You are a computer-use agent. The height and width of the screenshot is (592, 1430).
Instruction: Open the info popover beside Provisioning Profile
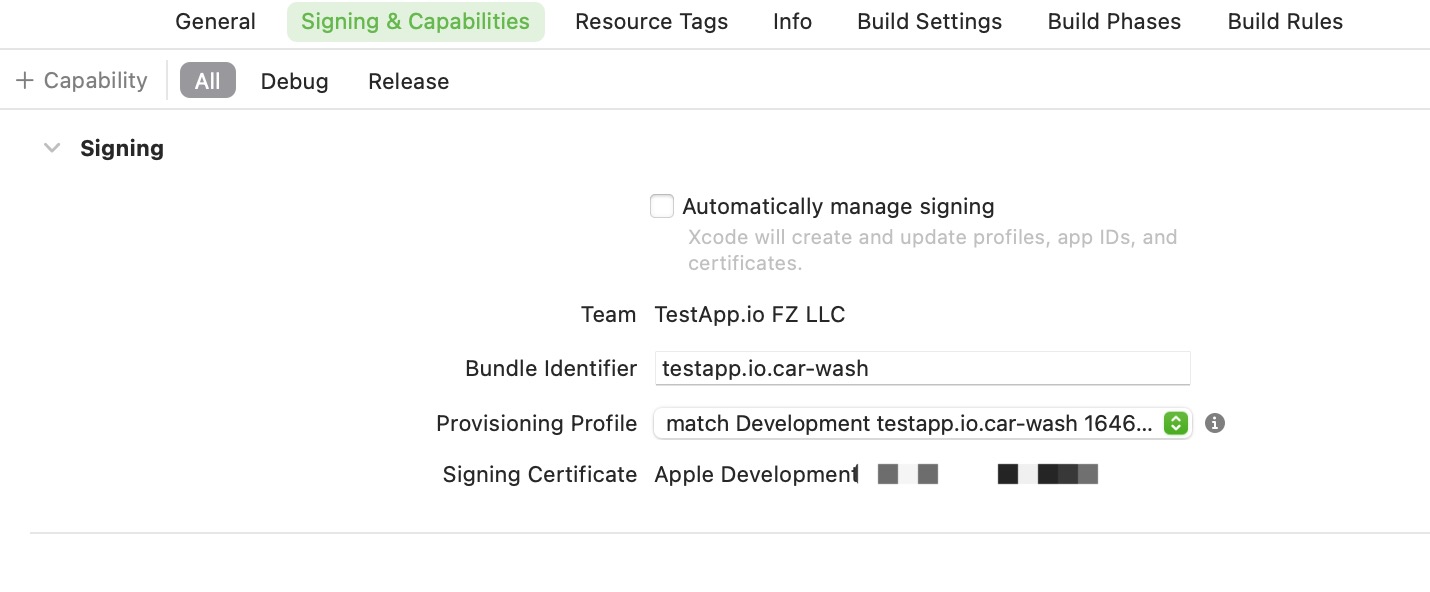point(1215,423)
